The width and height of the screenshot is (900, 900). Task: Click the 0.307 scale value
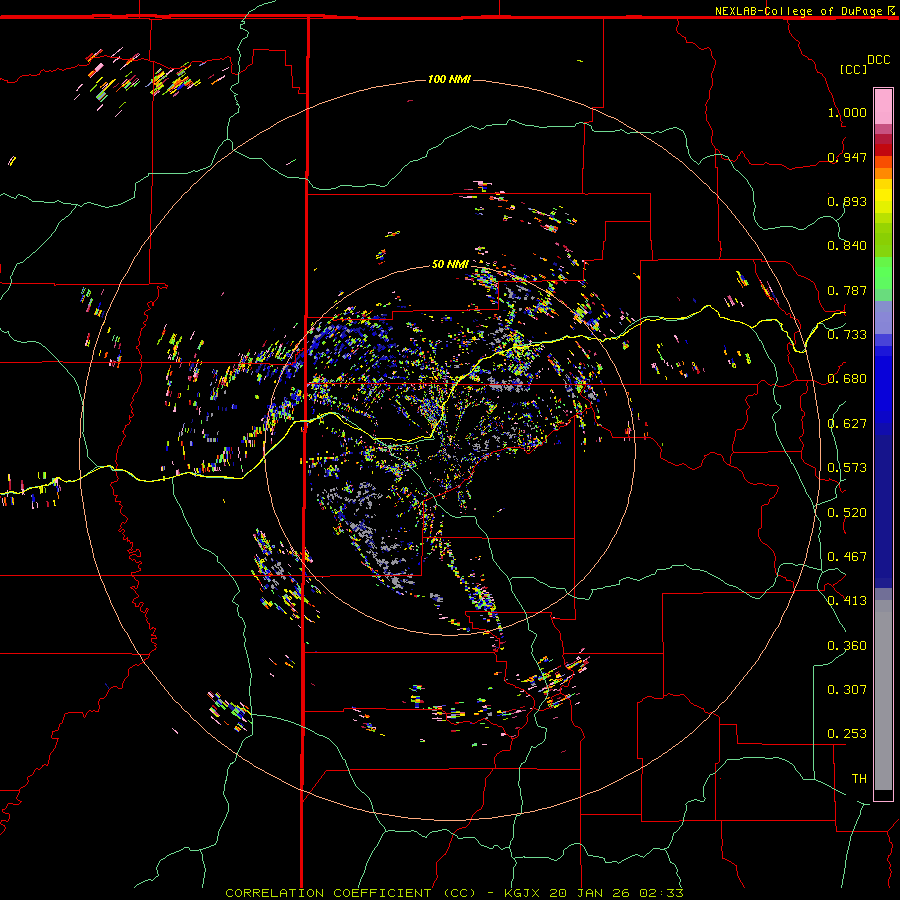(x=847, y=690)
